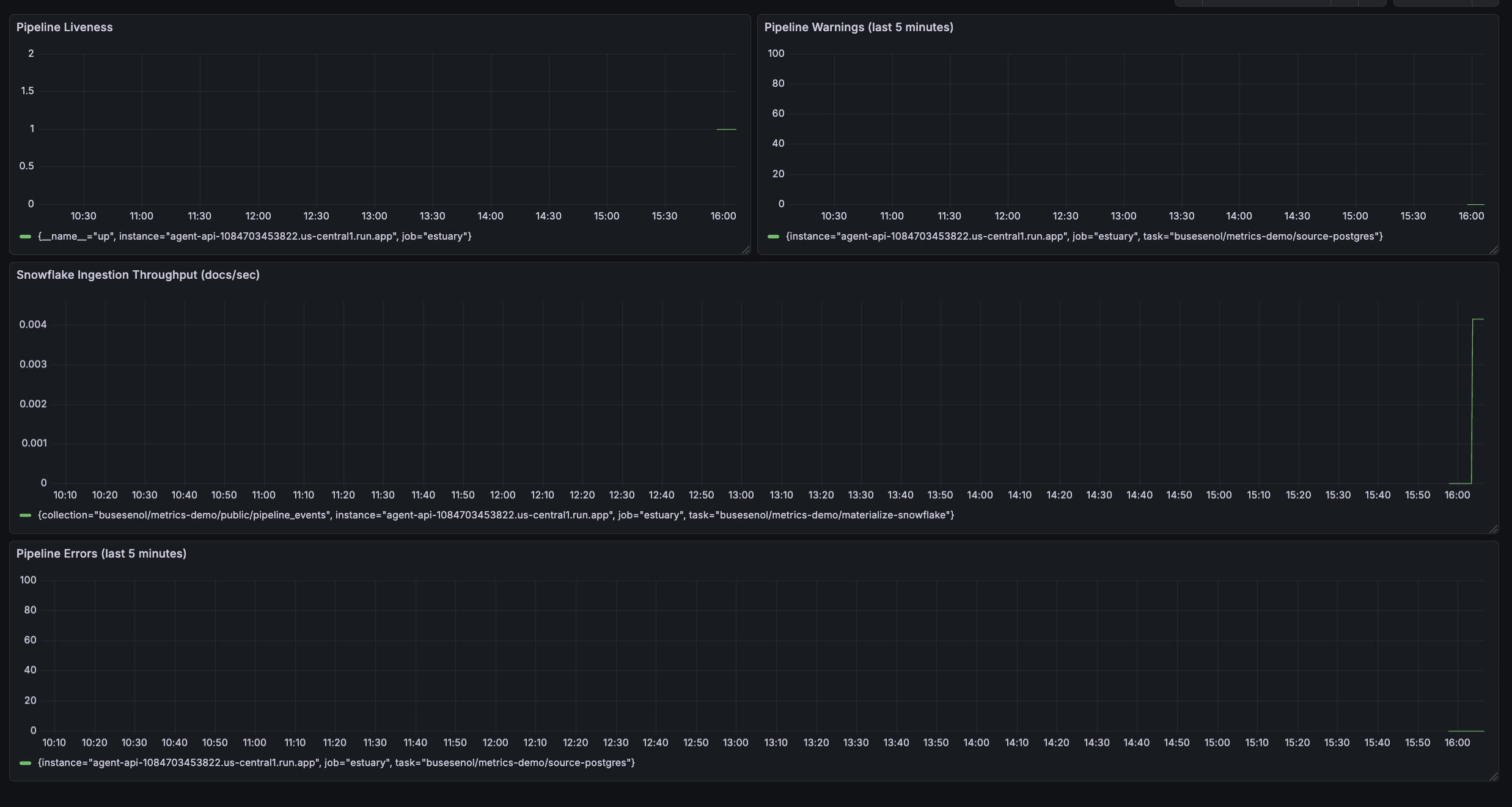Open the color swatch in Pipeline Liveness legend
This screenshot has width=1512, height=807.
pos(25,236)
